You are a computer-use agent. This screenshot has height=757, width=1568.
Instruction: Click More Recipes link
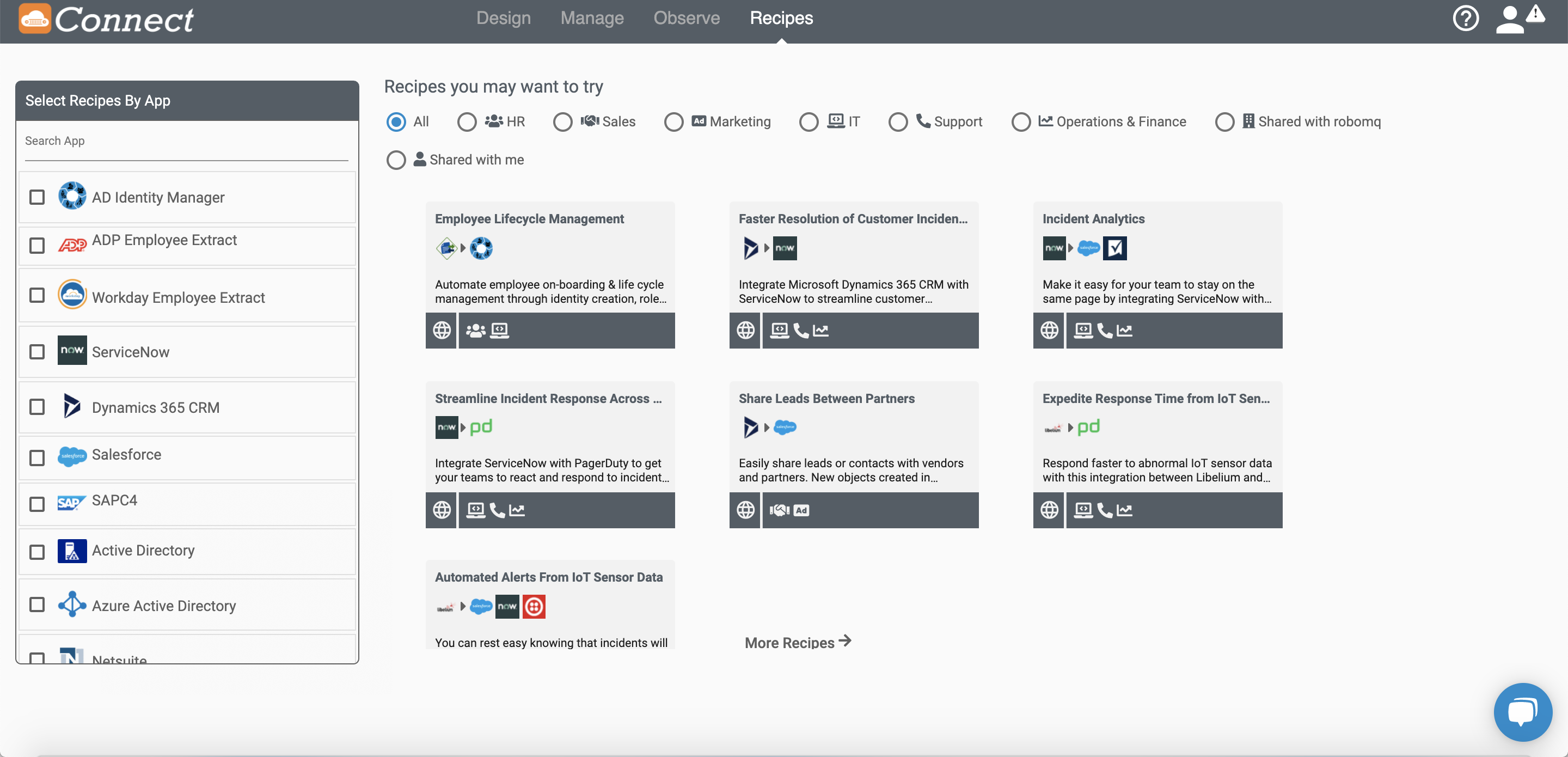coord(798,642)
